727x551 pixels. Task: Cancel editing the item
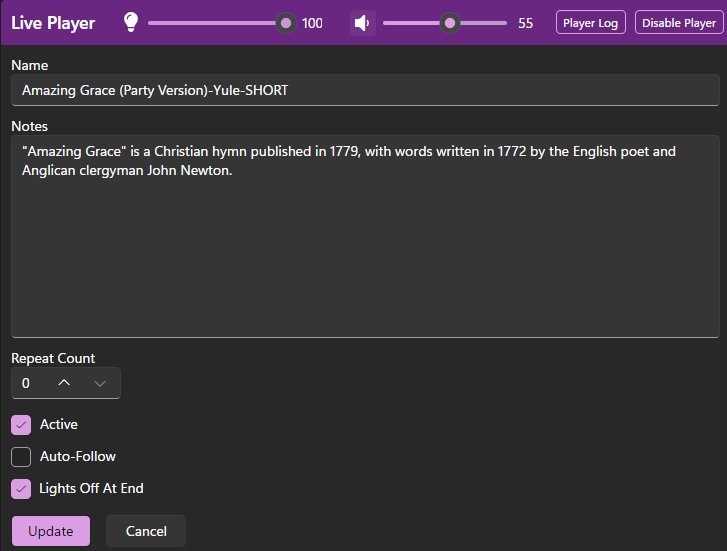click(x=146, y=531)
